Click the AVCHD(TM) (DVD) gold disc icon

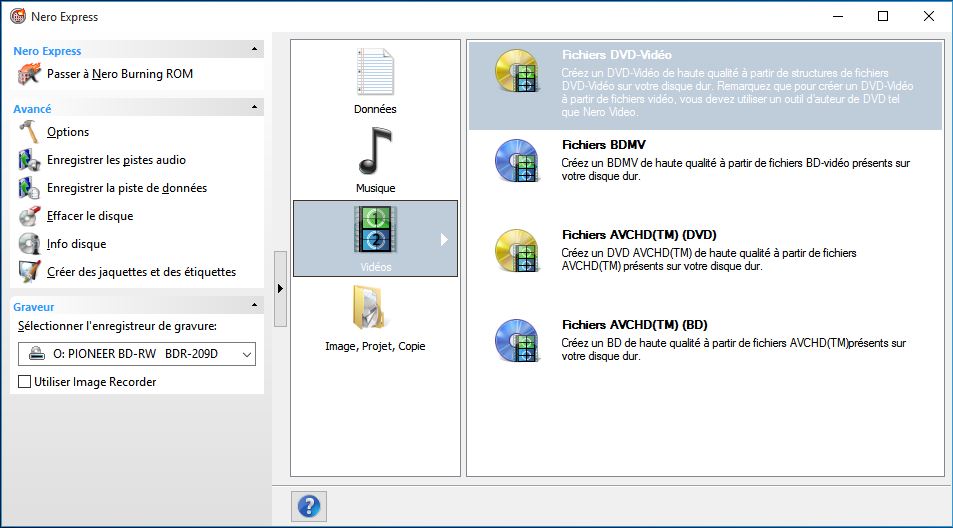coord(517,250)
